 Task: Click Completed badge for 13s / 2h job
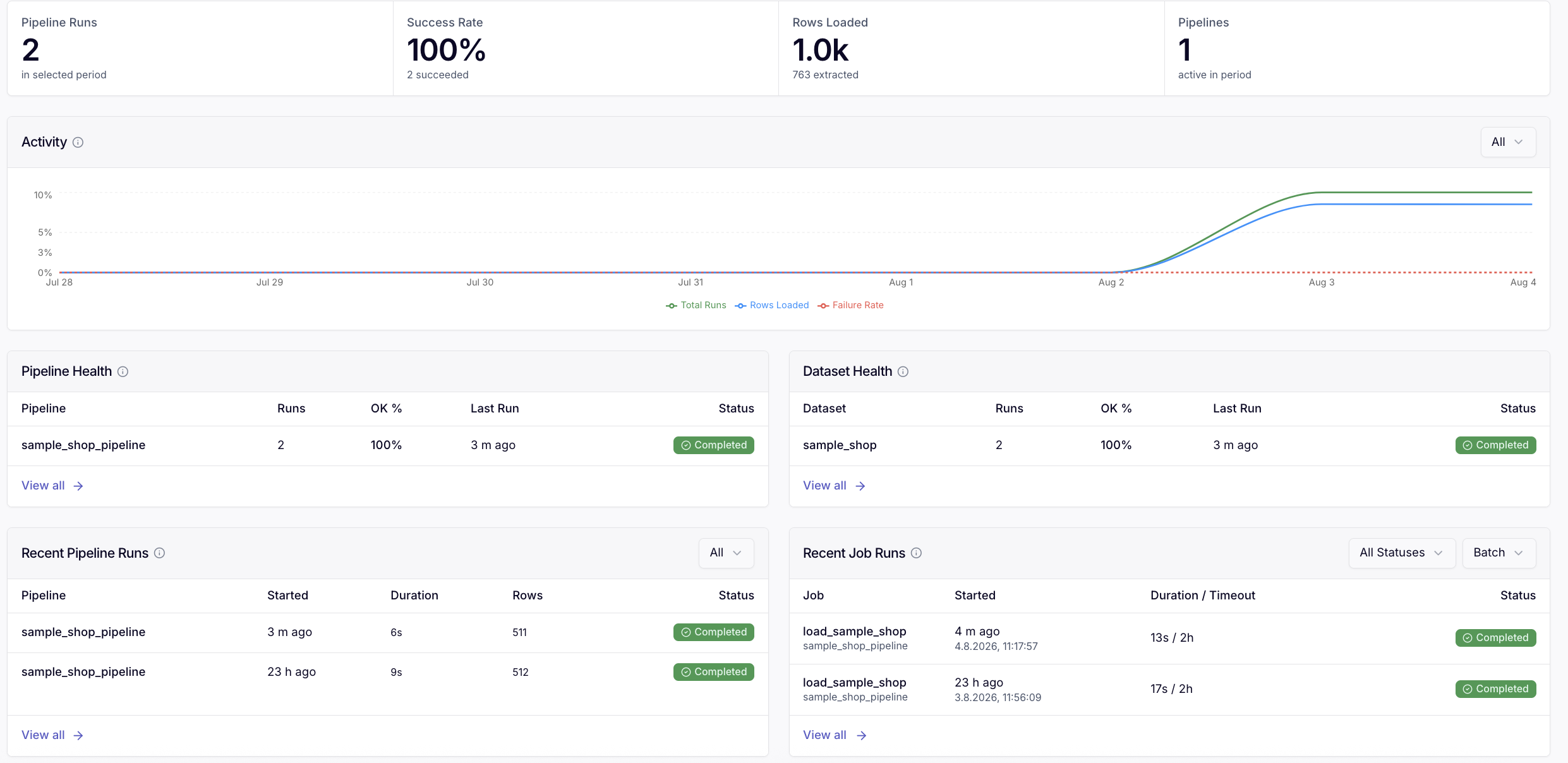(1495, 638)
